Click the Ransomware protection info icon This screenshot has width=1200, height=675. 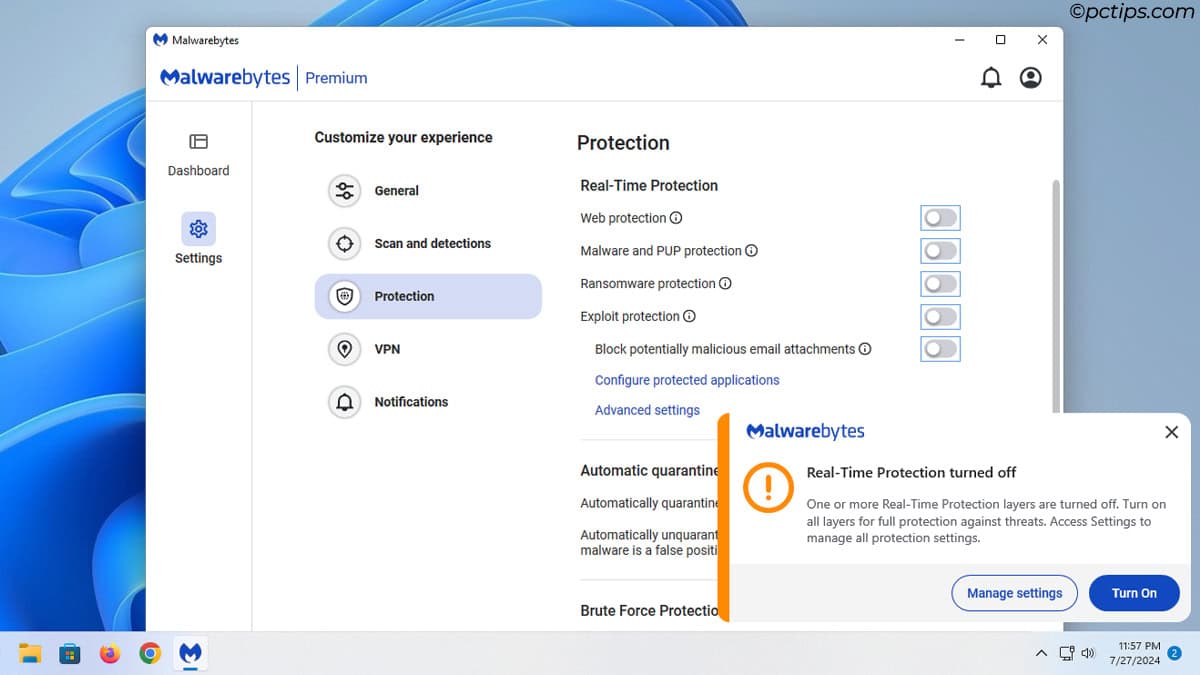coord(726,284)
